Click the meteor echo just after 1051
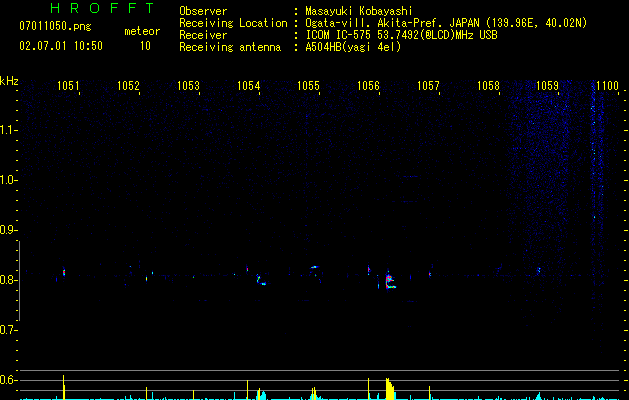This screenshot has width=629, height=400. pyautogui.click(x=64, y=272)
